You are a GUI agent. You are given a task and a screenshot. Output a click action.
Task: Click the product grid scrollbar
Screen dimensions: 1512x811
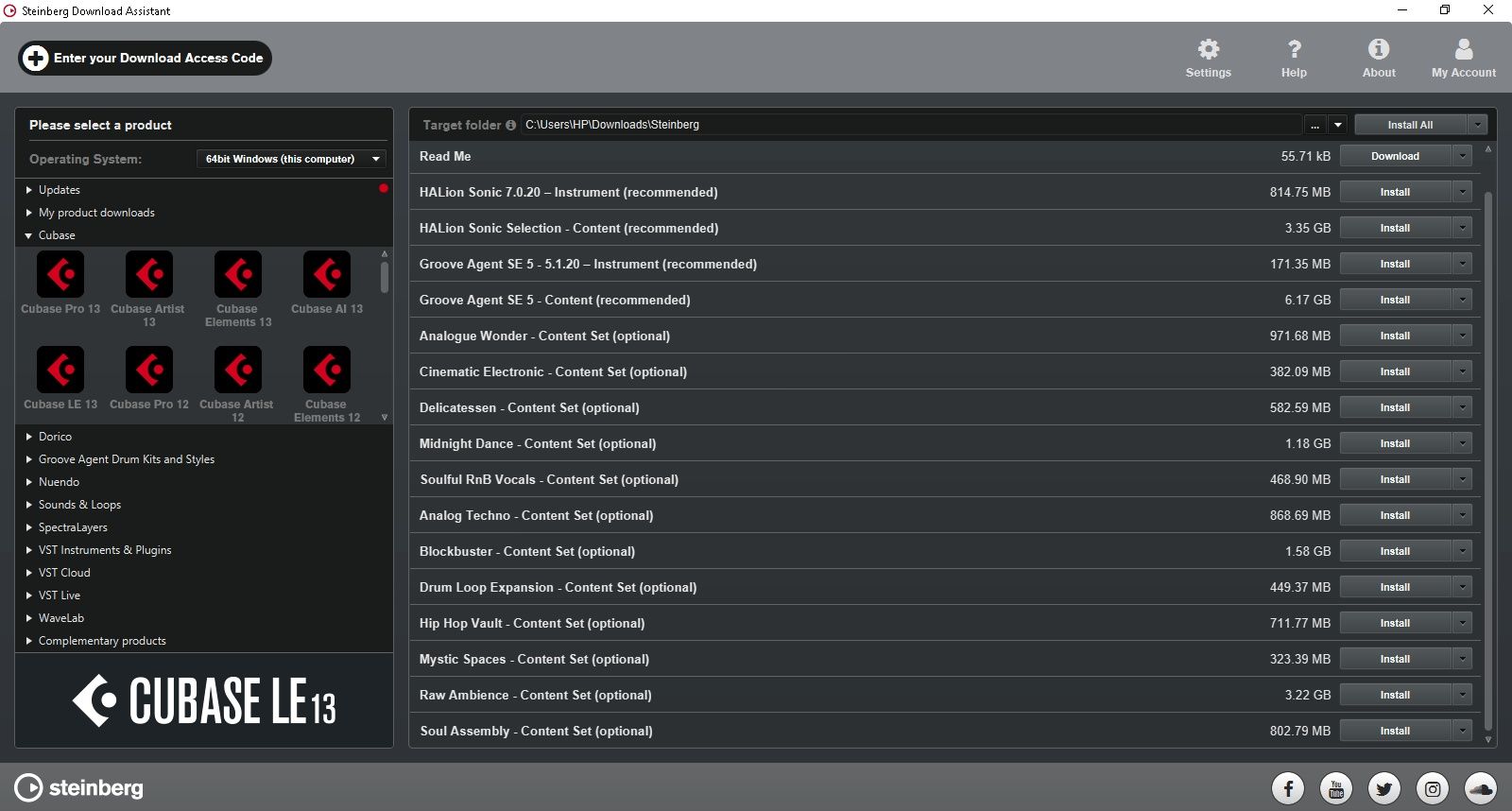(385, 277)
